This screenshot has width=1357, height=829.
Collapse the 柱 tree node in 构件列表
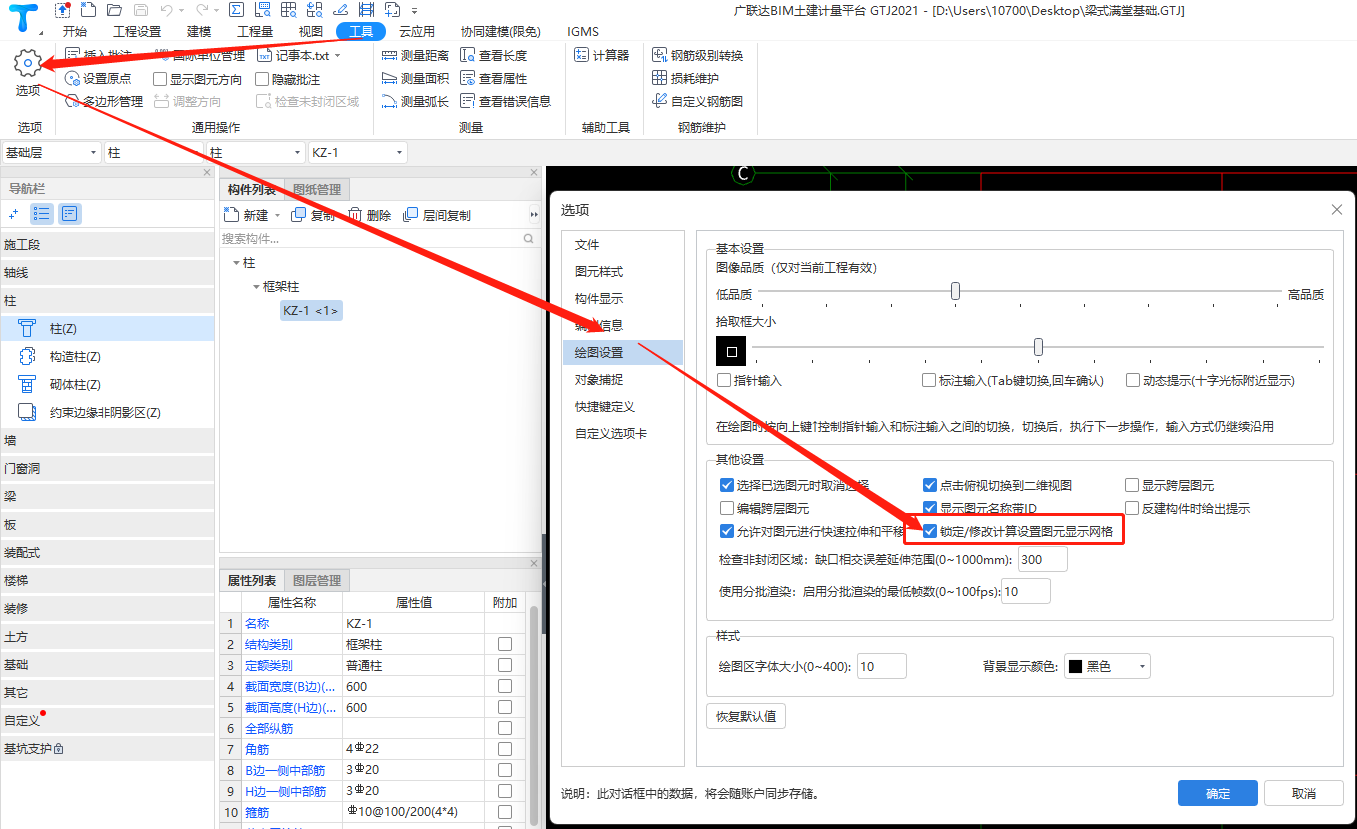[x=236, y=262]
